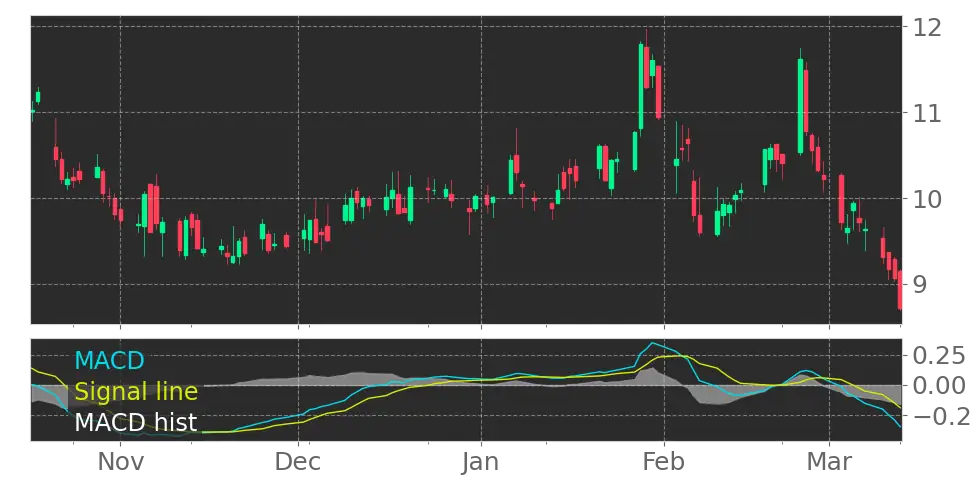
Task: Select the second price label from the top
Action: pos(928,116)
